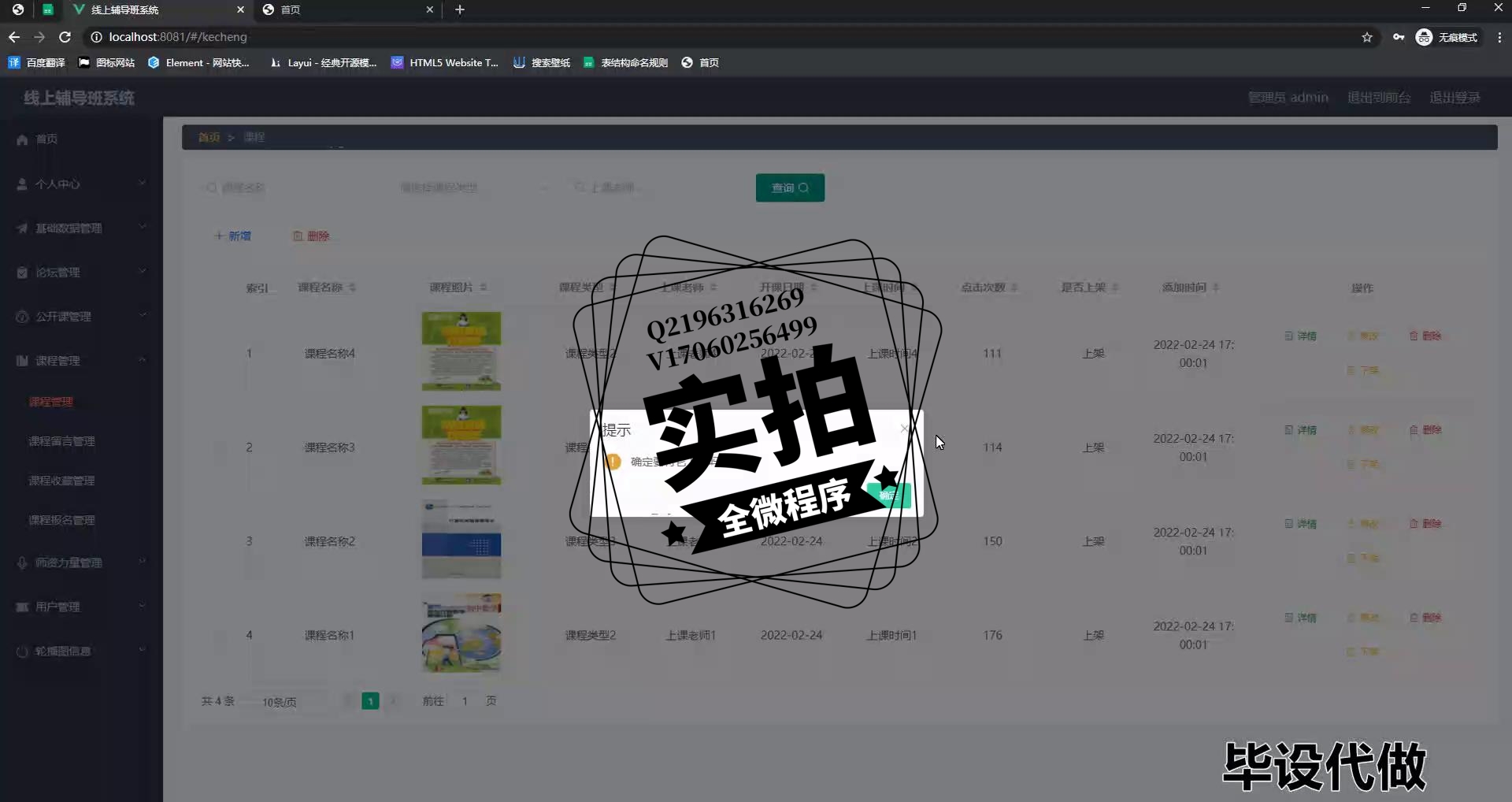Screen dimensions: 1512x802
Task: Click the 论坛管理 sidebar icon
Action: (22, 272)
